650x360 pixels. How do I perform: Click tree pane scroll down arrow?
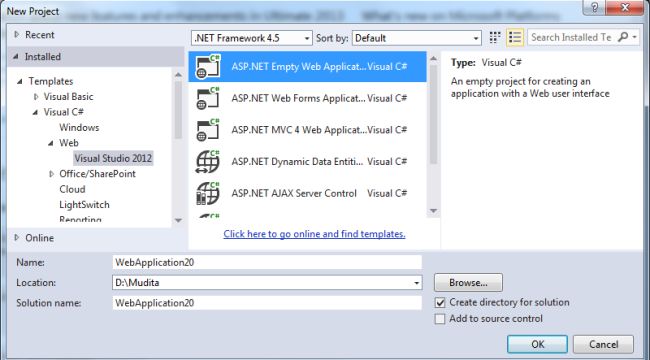tap(178, 220)
